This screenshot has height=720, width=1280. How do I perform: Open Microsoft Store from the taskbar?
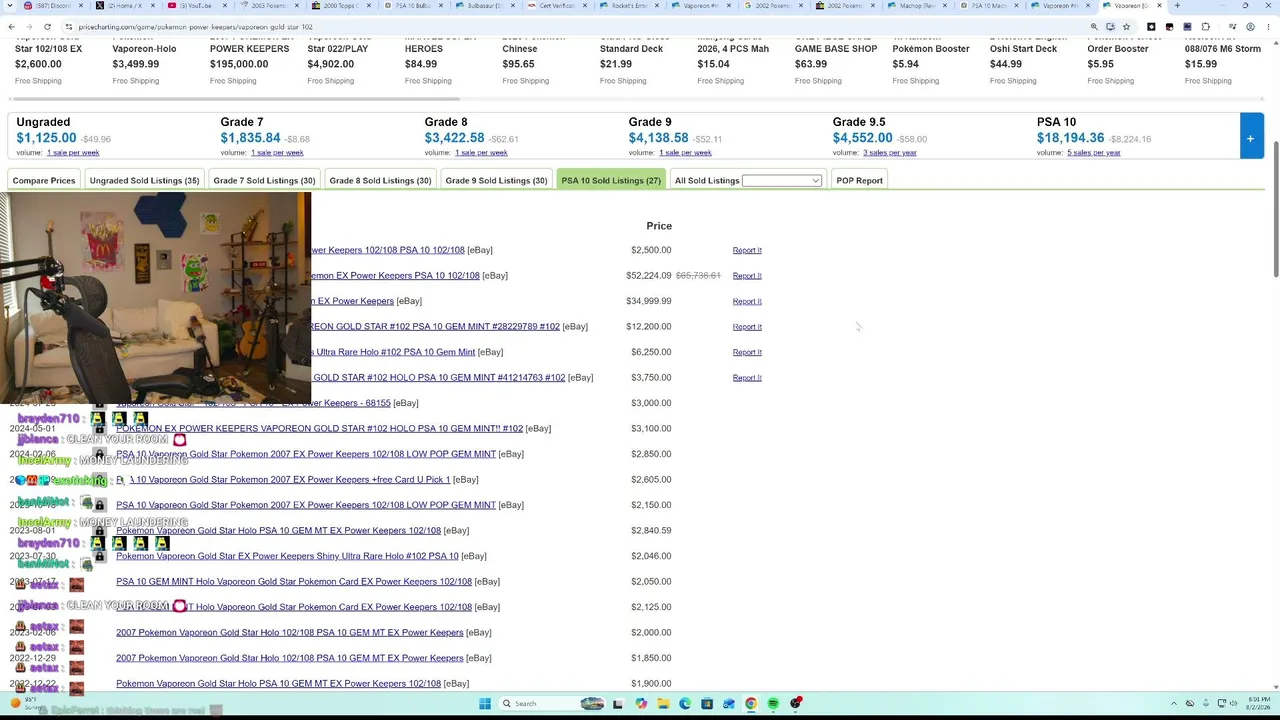(x=707, y=704)
